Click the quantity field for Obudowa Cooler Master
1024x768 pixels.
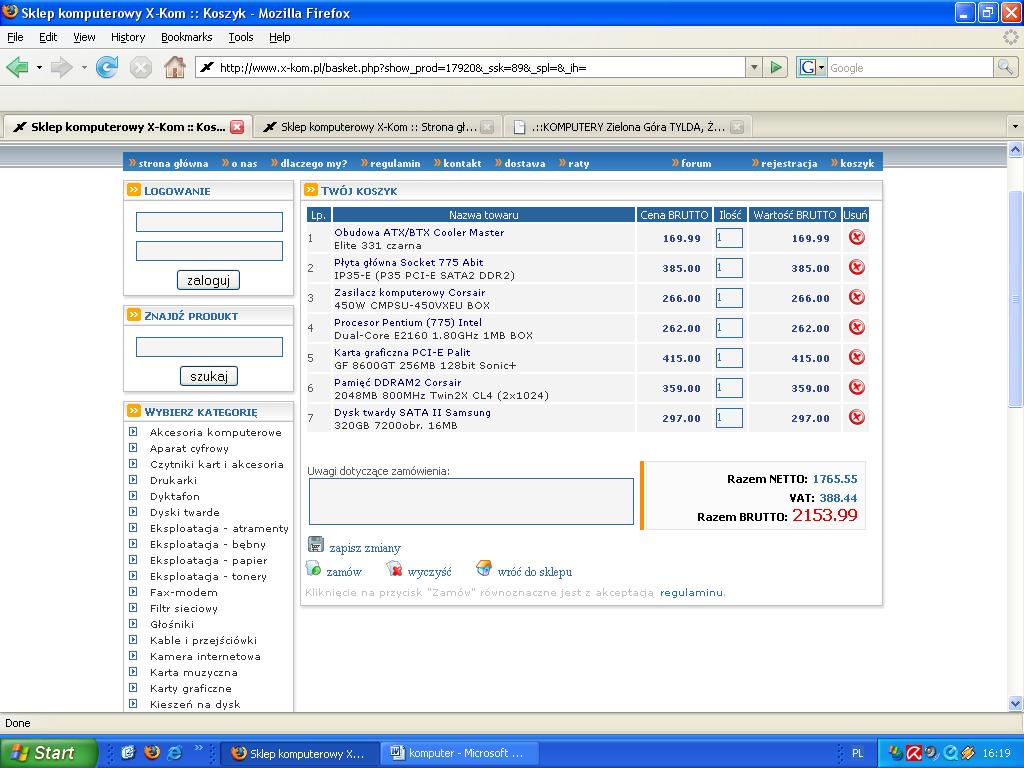tap(729, 238)
